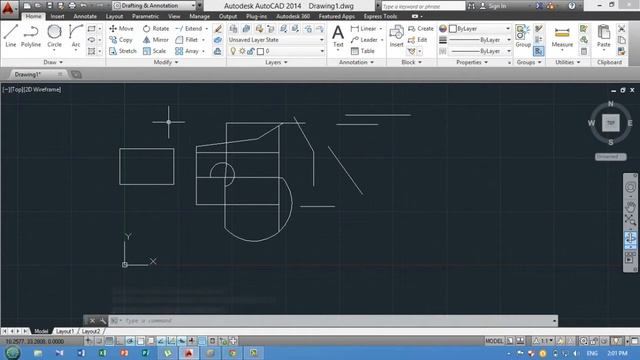Choose the Move command
The height and width of the screenshot is (360, 640).
click(x=121, y=29)
